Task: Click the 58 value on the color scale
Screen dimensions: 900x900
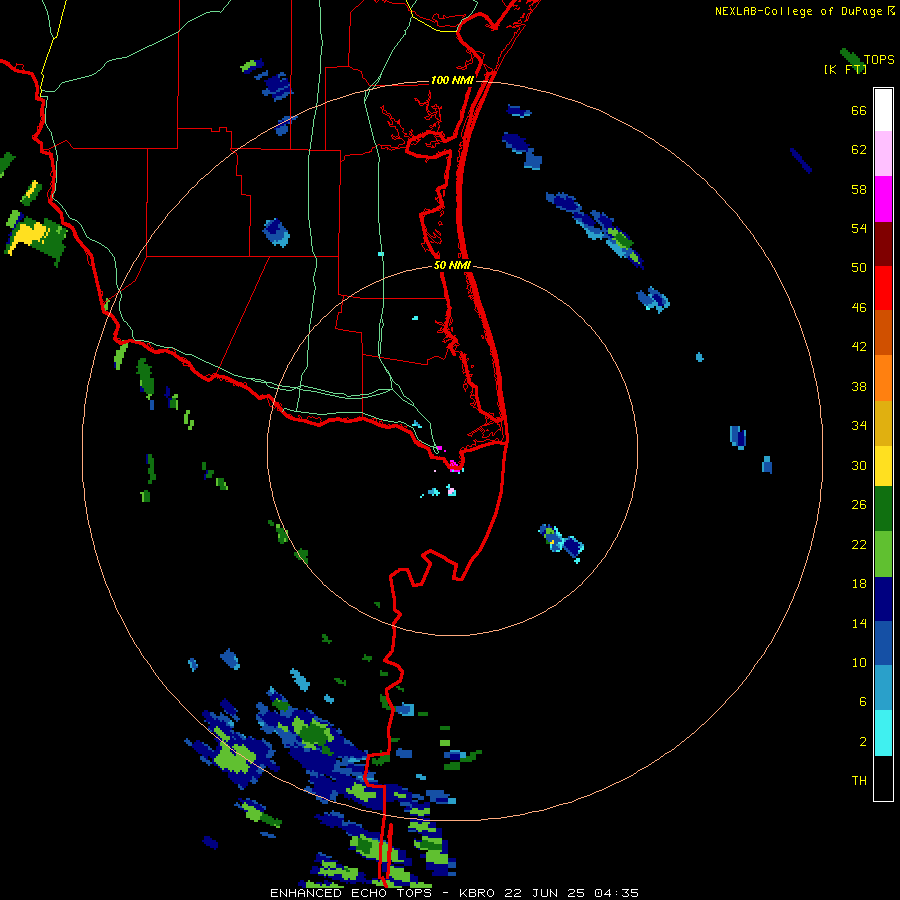Action: 859,189
